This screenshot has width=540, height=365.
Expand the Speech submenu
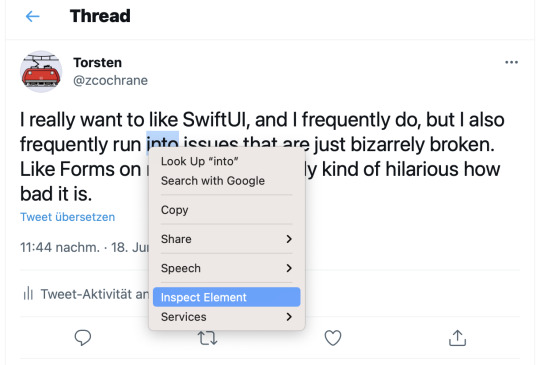coord(227,268)
